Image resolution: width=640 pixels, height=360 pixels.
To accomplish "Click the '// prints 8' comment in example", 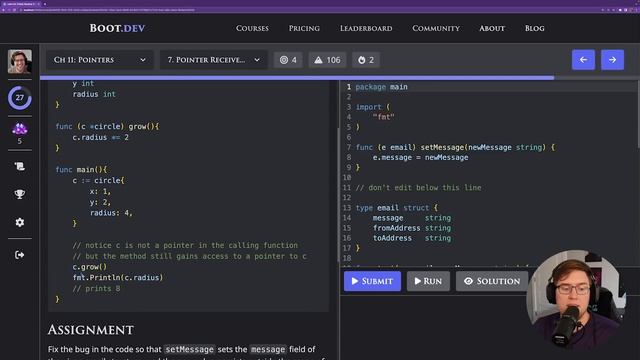I will [96, 289].
